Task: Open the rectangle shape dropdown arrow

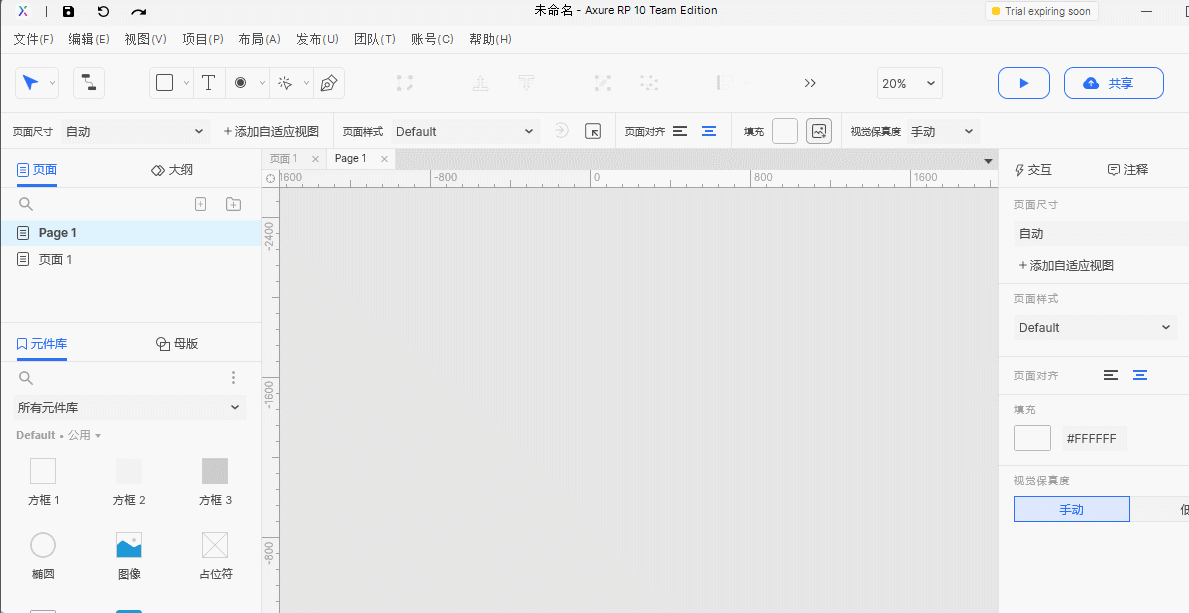Action: click(x=187, y=83)
